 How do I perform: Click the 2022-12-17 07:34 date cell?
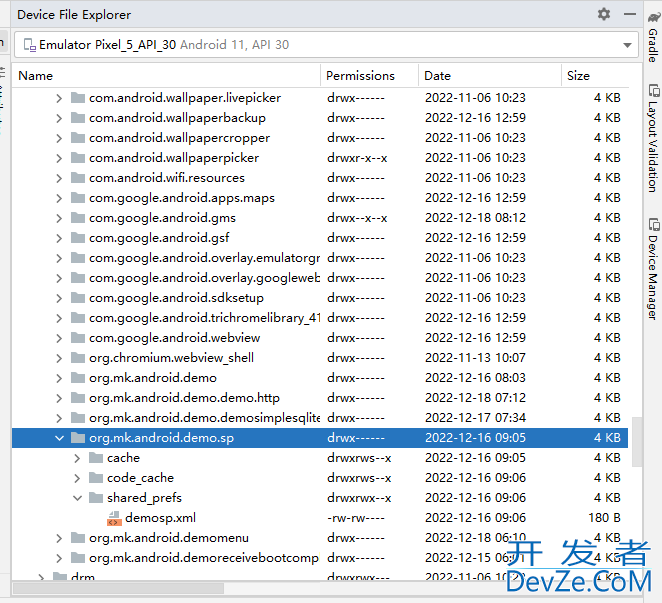click(x=475, y=418)
